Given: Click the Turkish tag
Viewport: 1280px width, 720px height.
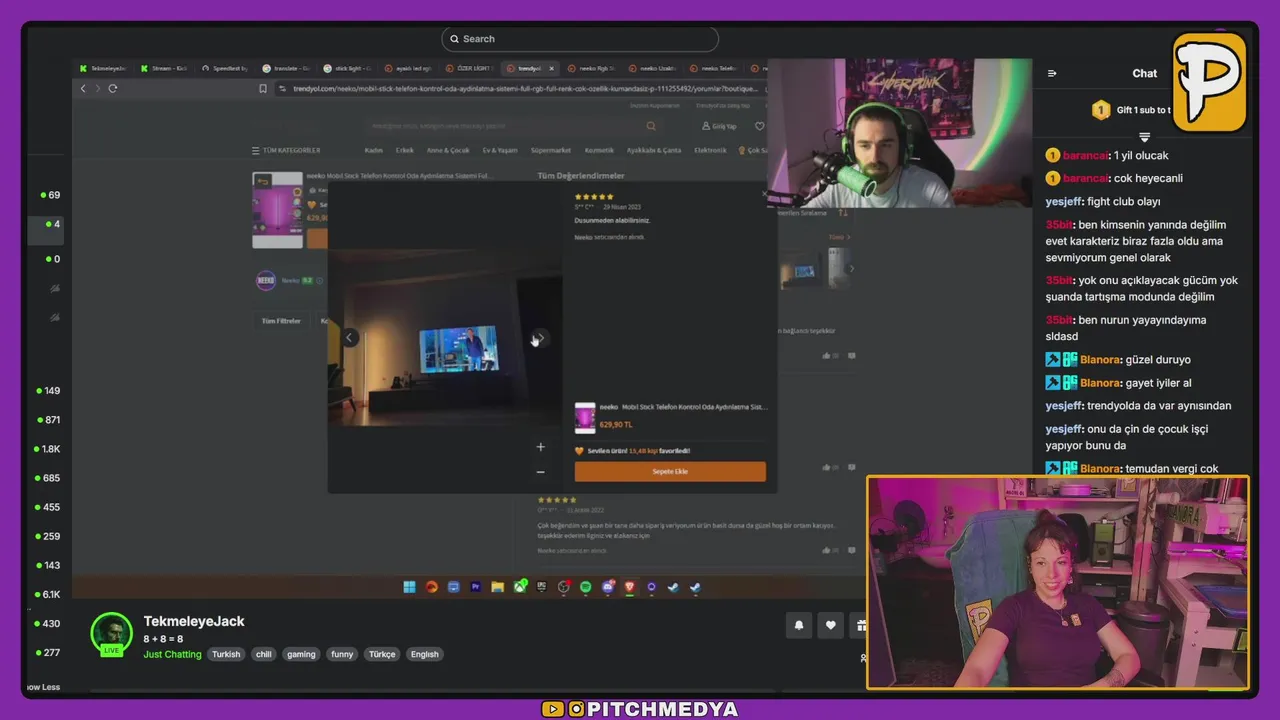Looking at the screenshot, I should click(x=226, y=654).
